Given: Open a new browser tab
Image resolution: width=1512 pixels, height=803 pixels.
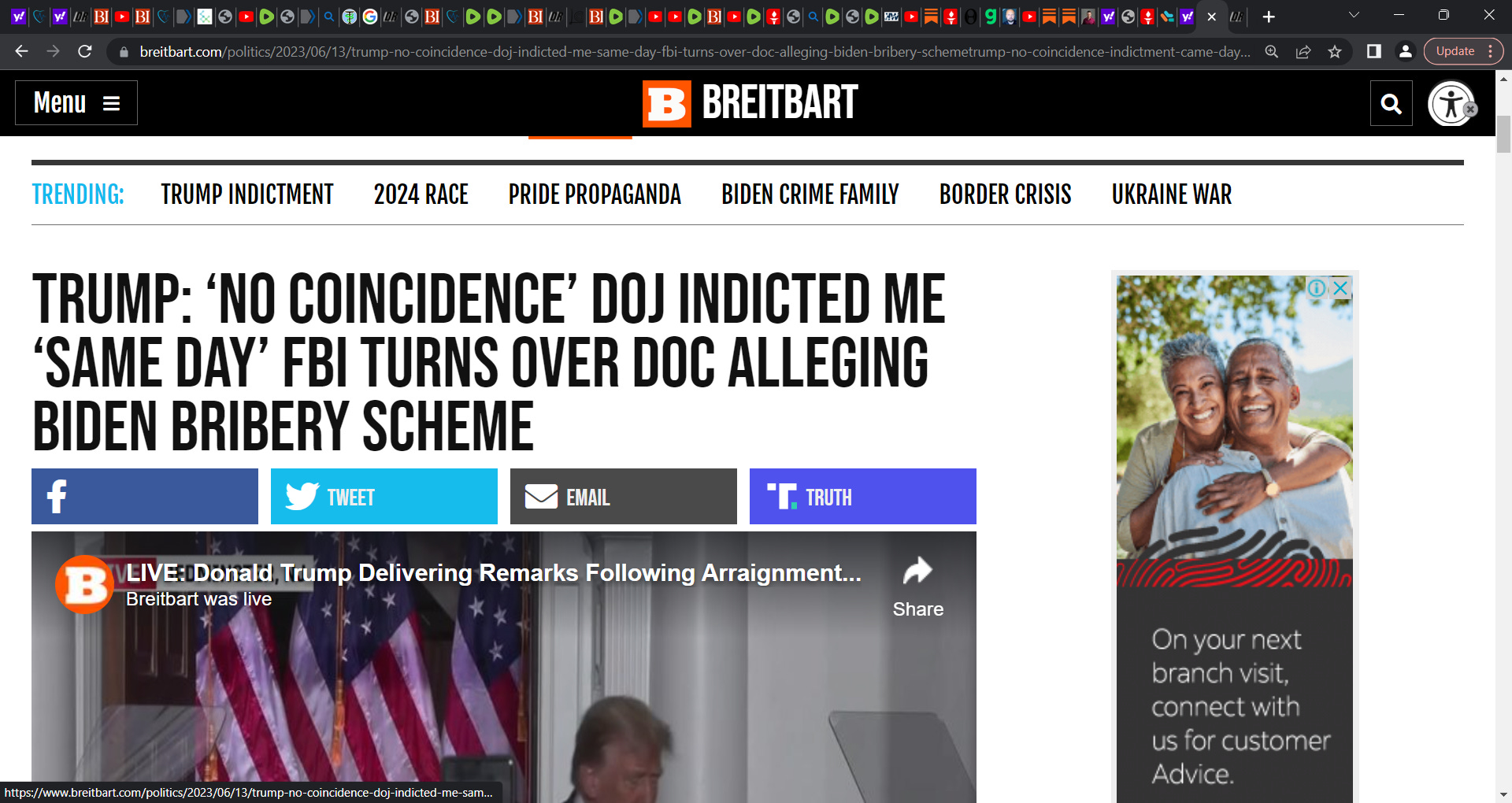Looking at the screenshot, I should click(x=1269, y=17).
